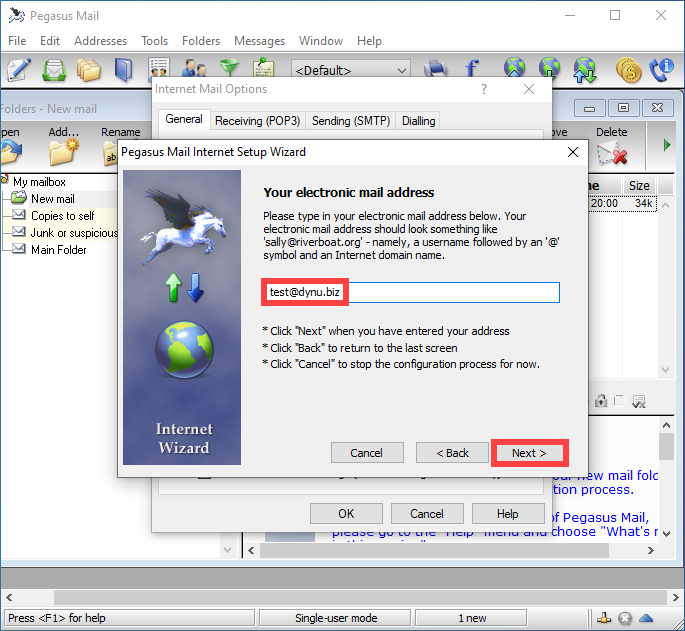
Task: Click the gold coin toolbar icon
Action: coord(628,70)
